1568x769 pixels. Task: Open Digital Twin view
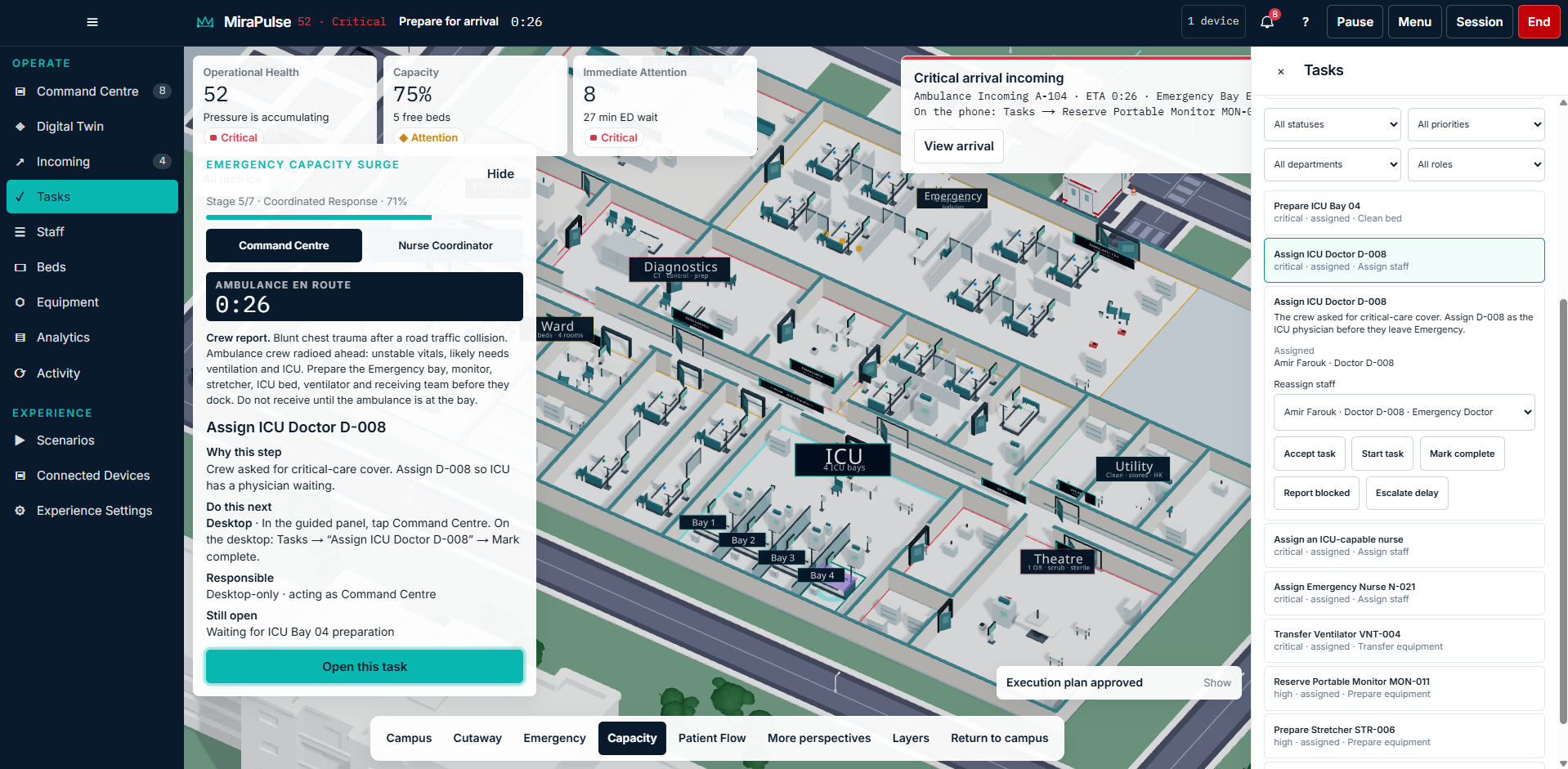(92, 127)
